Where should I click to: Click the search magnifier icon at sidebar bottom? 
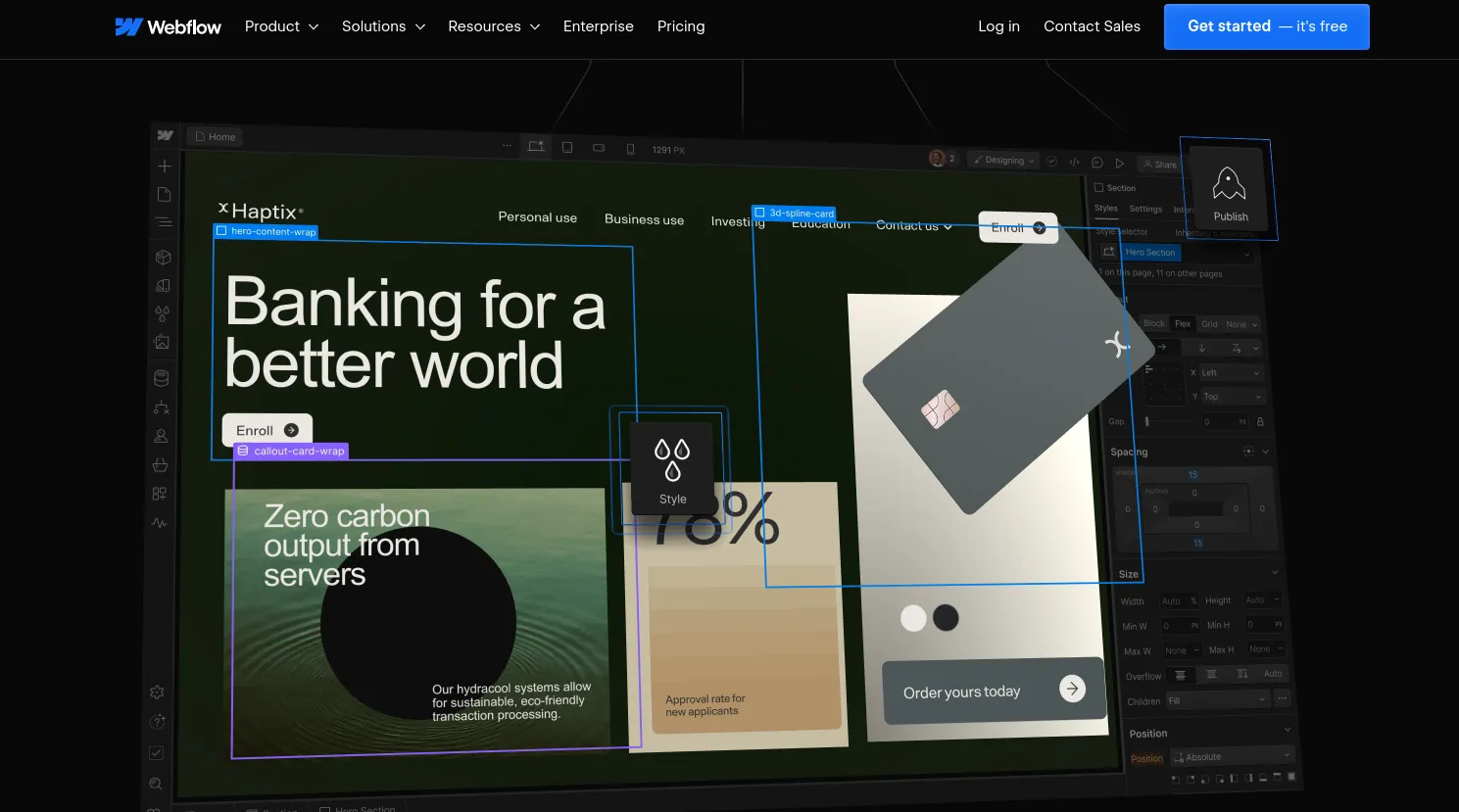click(156, 784)
